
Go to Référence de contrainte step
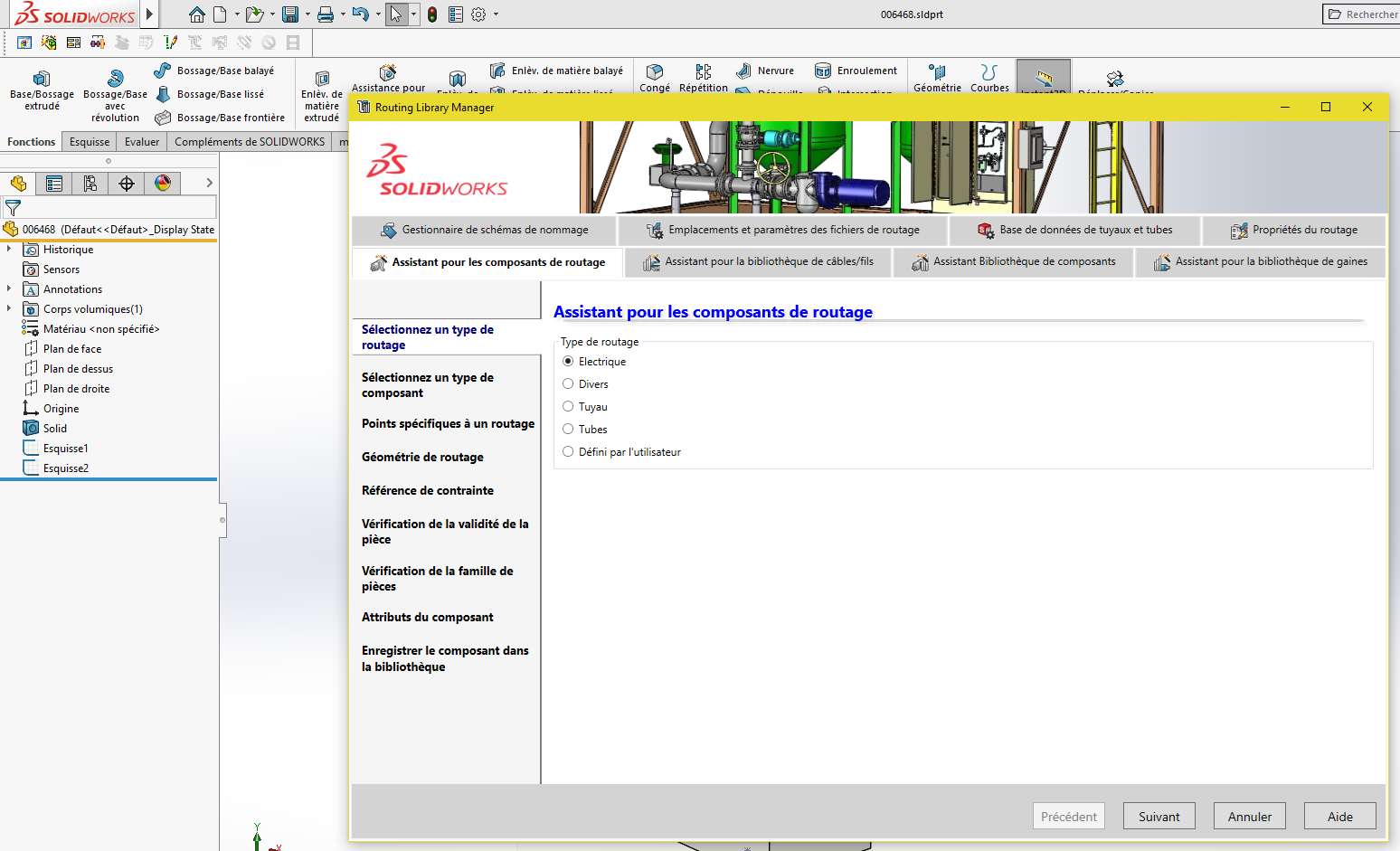427,490
